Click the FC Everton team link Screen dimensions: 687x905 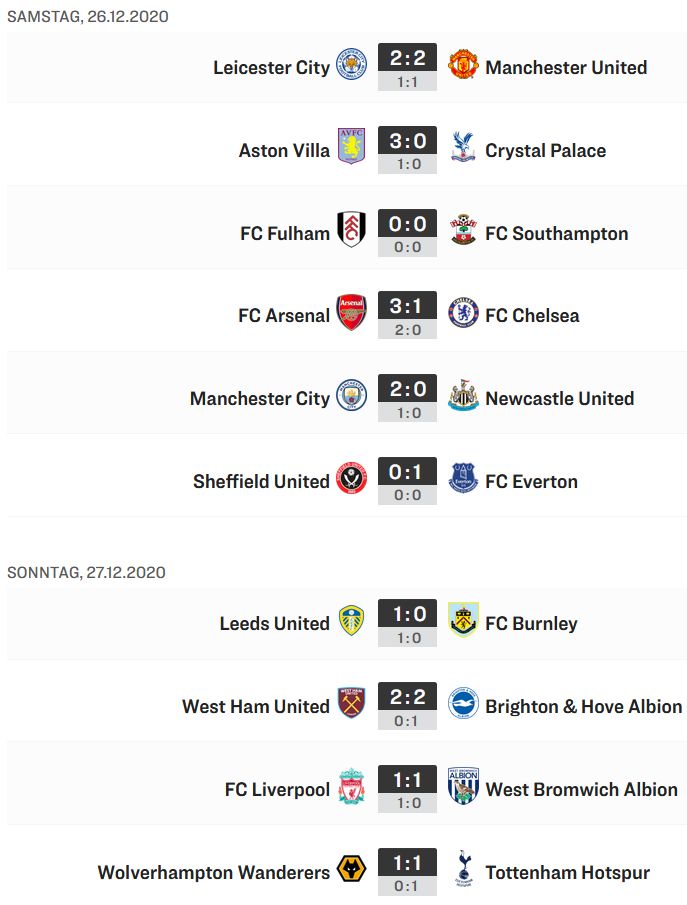(532, 482)
